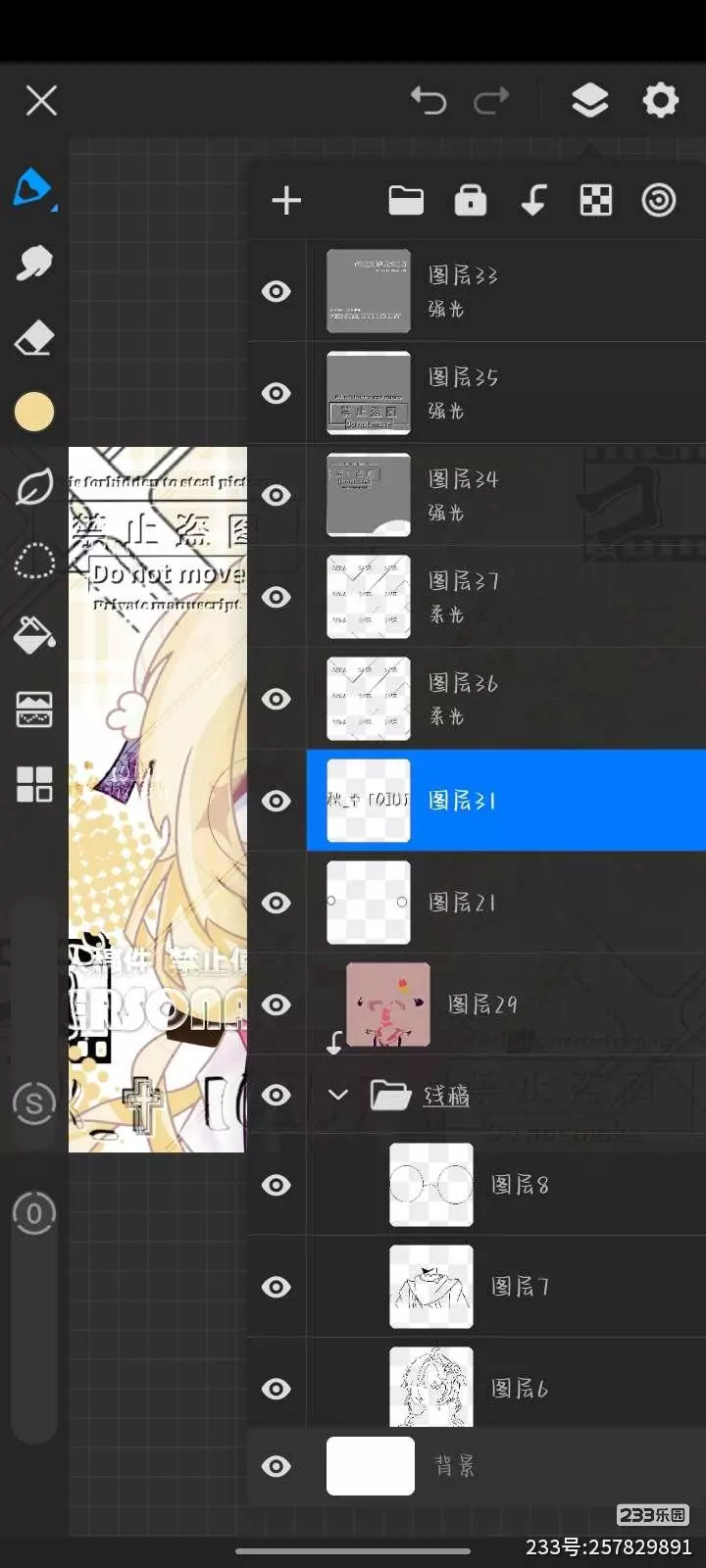Choose the lasso selection tool
Image resolution: width=706 pixels, height=1568 pixels.
[x=34, y=562]
